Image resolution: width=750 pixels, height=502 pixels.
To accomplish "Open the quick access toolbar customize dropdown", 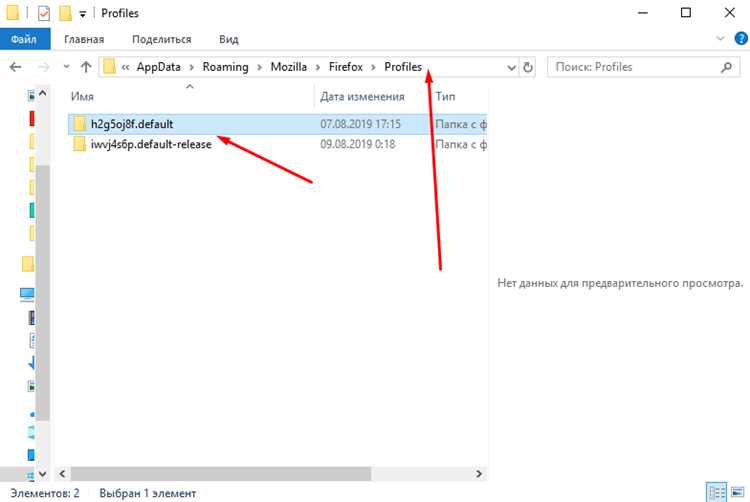I will (82, 14).
